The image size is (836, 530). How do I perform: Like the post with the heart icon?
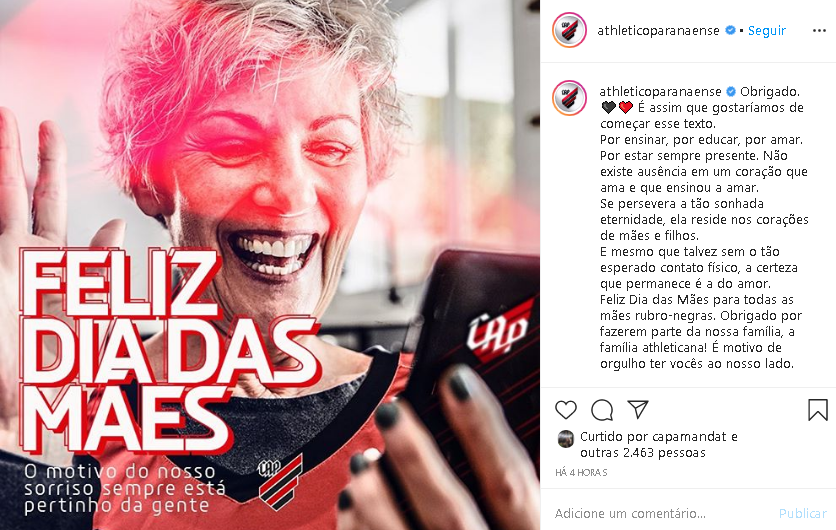click(x=566, y=410)
